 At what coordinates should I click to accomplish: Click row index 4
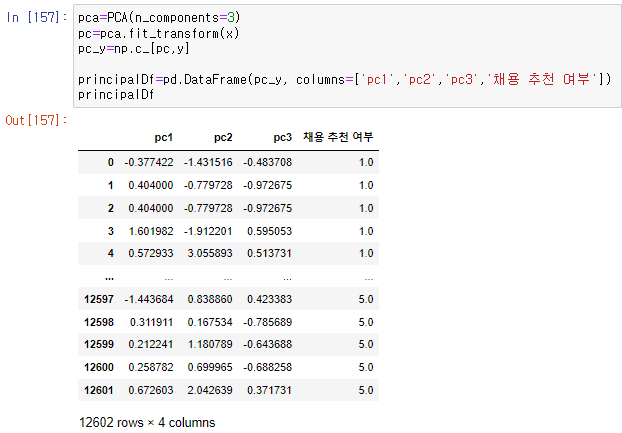[111, 253]
